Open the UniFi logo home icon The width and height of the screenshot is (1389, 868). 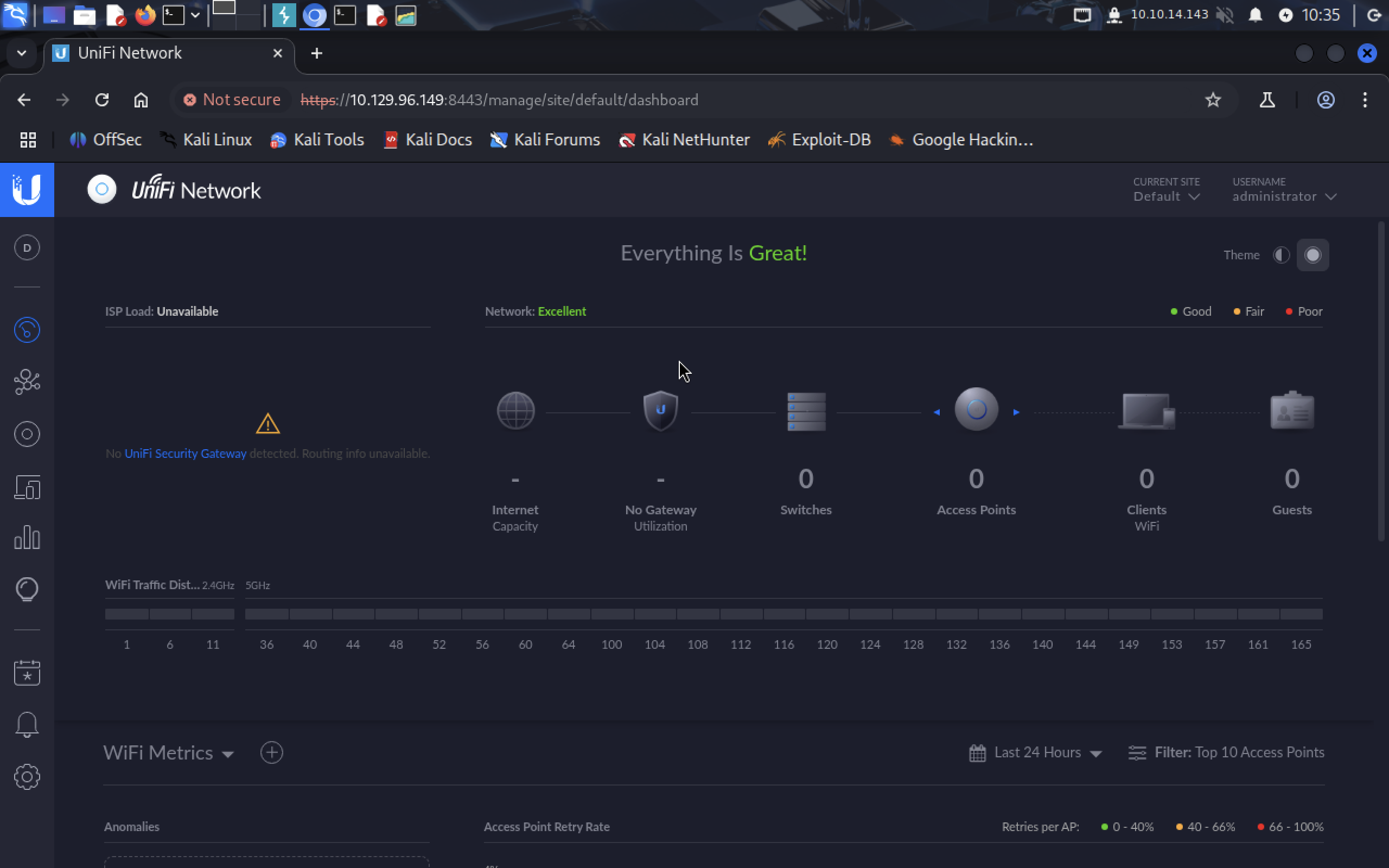pyautogui.click(x=27, y=189)
